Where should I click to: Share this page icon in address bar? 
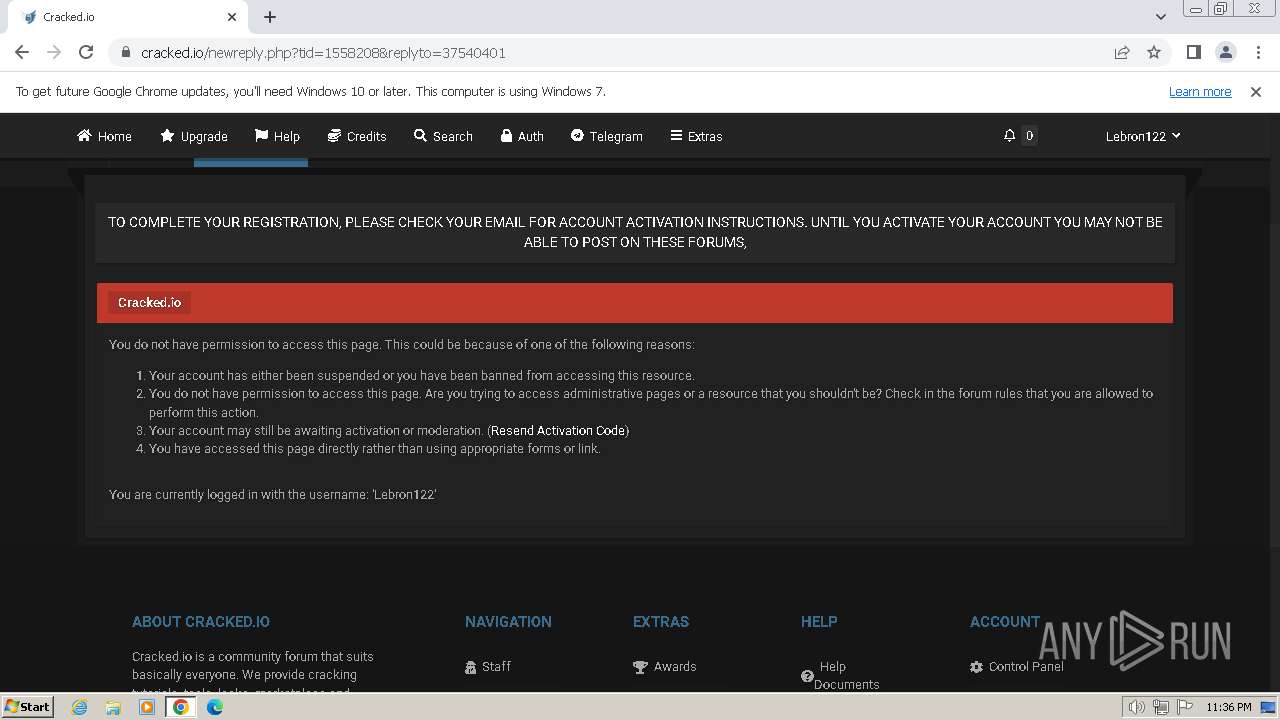(1122, 52)
